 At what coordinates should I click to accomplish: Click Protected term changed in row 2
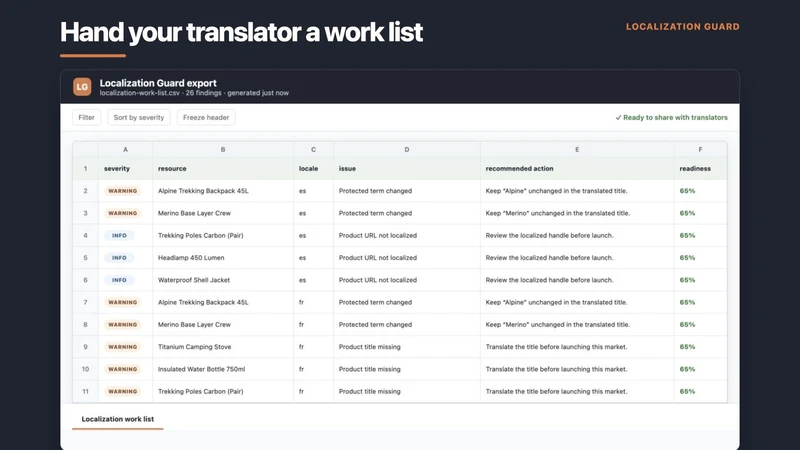375,191
